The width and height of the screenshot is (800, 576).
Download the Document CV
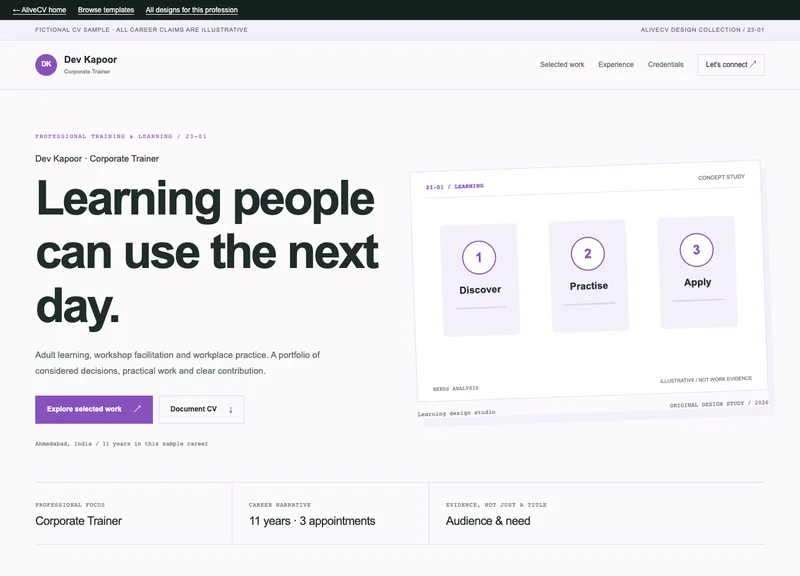point(202,409)
